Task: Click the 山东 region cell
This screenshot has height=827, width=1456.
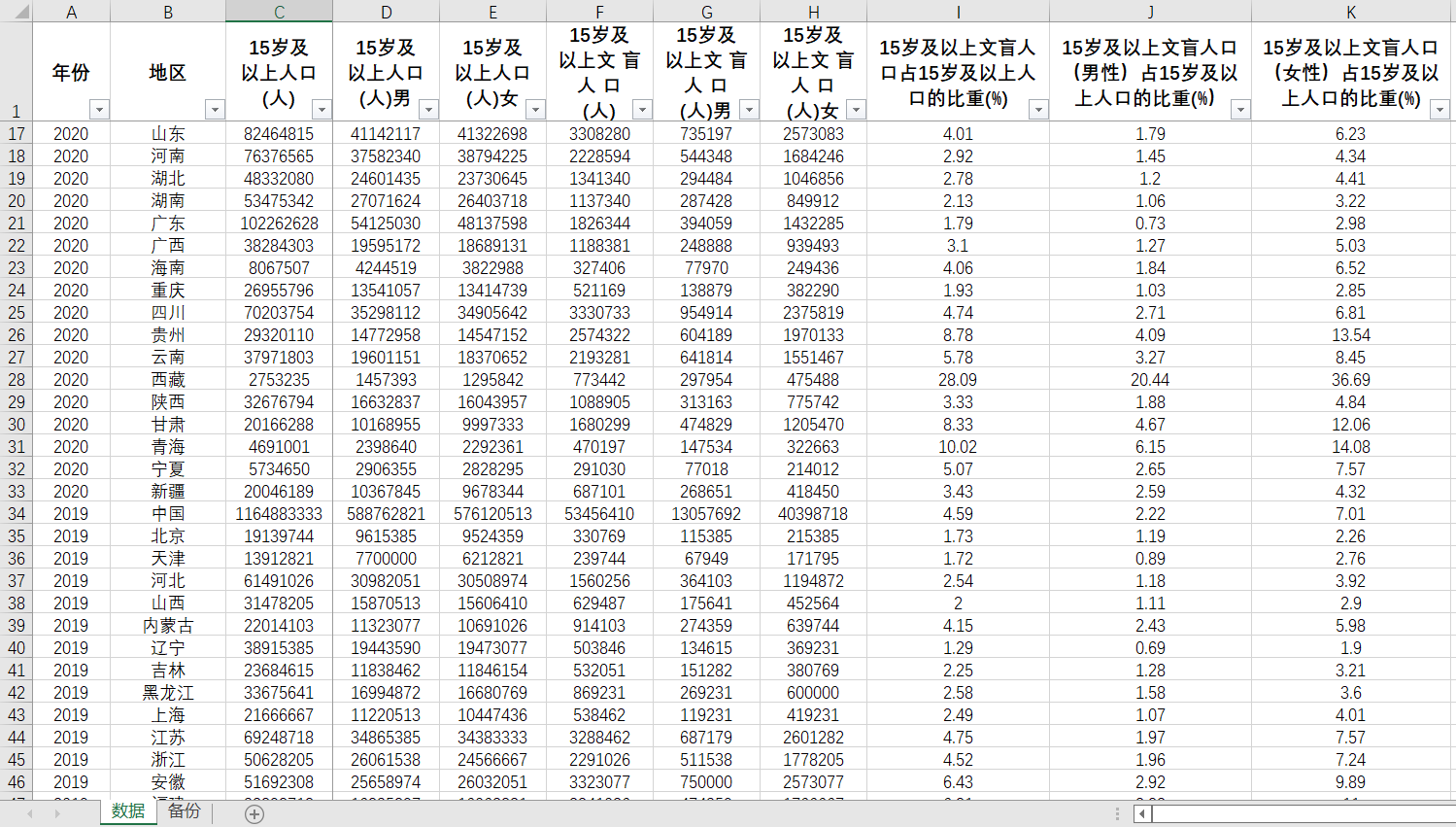Action: tap(168, 134)
